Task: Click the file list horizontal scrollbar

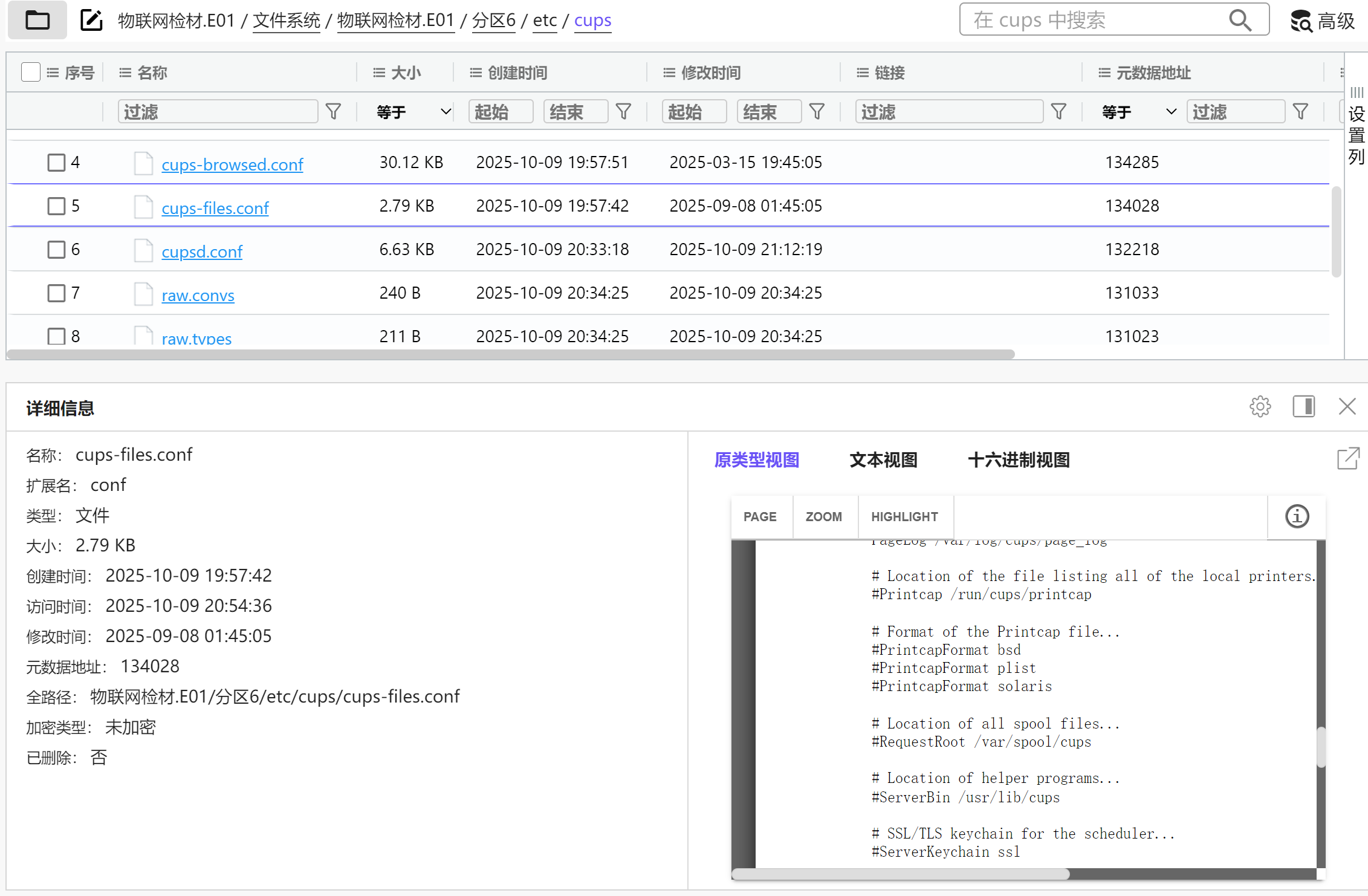Action: (x=511, y=354)
